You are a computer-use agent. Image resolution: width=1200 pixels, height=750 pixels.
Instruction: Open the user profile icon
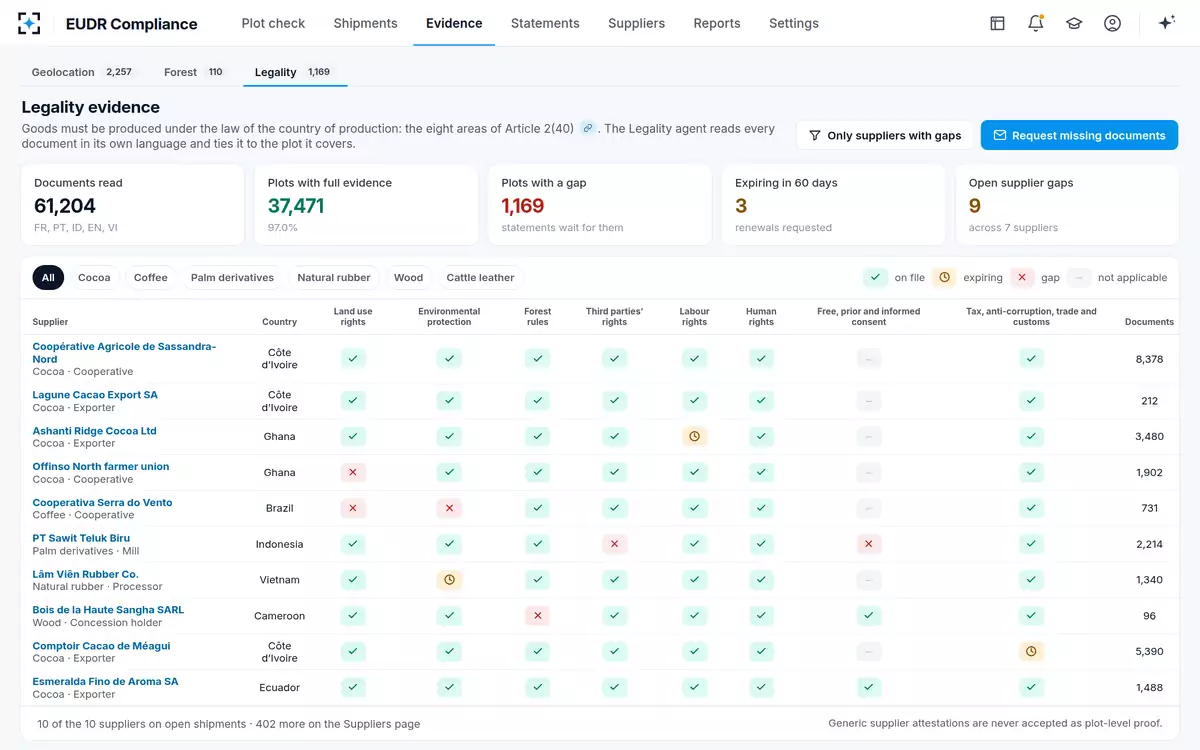click(1112, 23)
